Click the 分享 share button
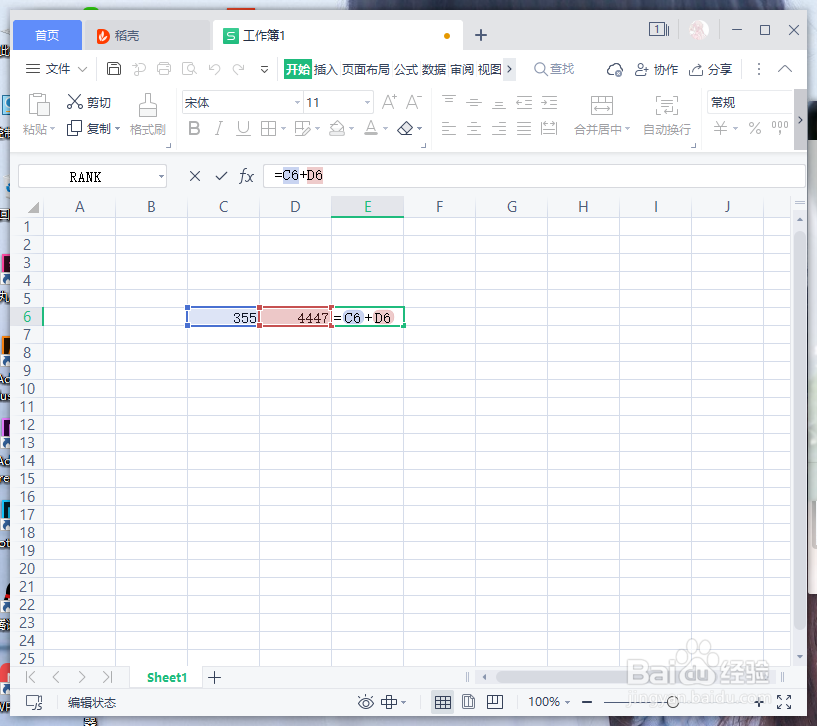 710,69
